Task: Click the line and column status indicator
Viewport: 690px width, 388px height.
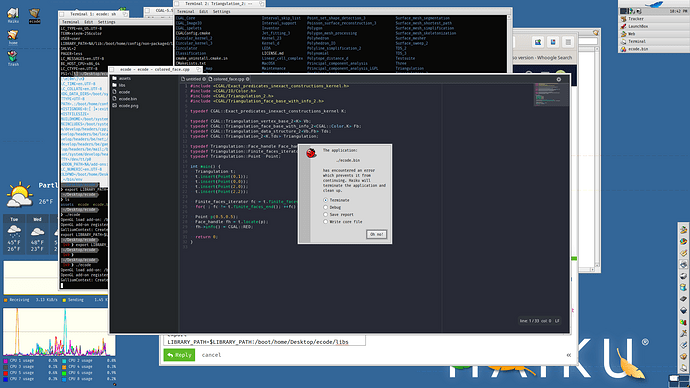Action: tap(539, 321)
